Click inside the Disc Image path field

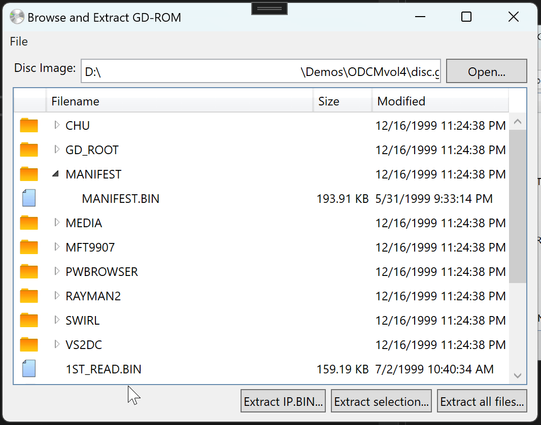click(261, 71)
